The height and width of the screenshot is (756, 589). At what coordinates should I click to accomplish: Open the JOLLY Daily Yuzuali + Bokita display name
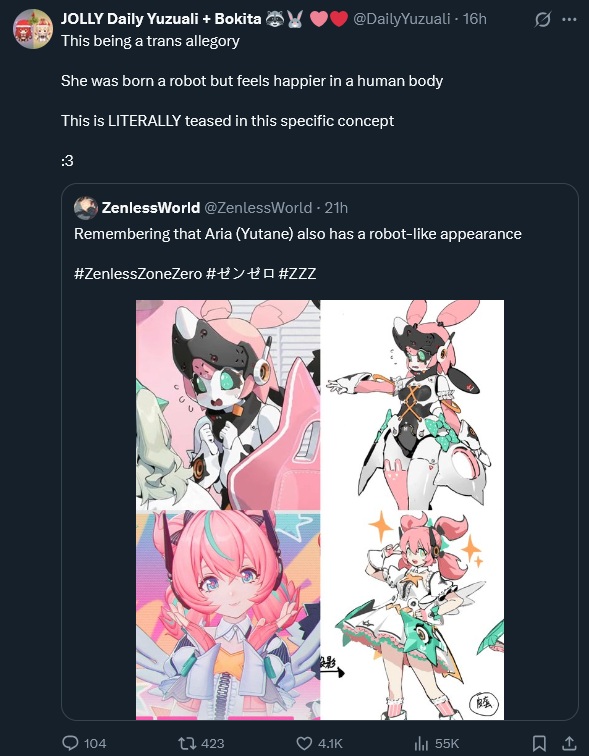(161, 19)
